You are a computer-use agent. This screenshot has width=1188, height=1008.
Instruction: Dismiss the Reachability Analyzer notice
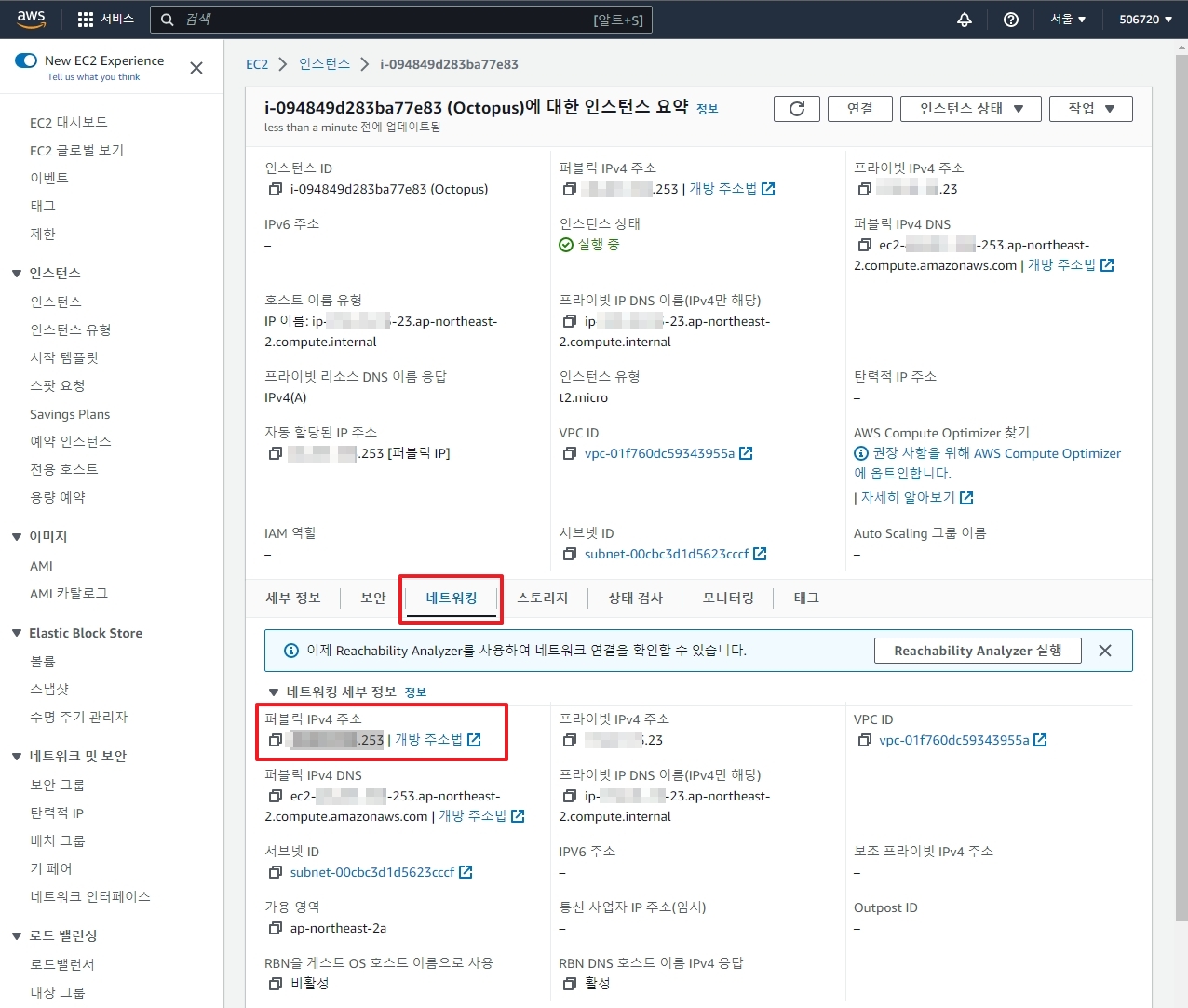tap(1105, 651)
